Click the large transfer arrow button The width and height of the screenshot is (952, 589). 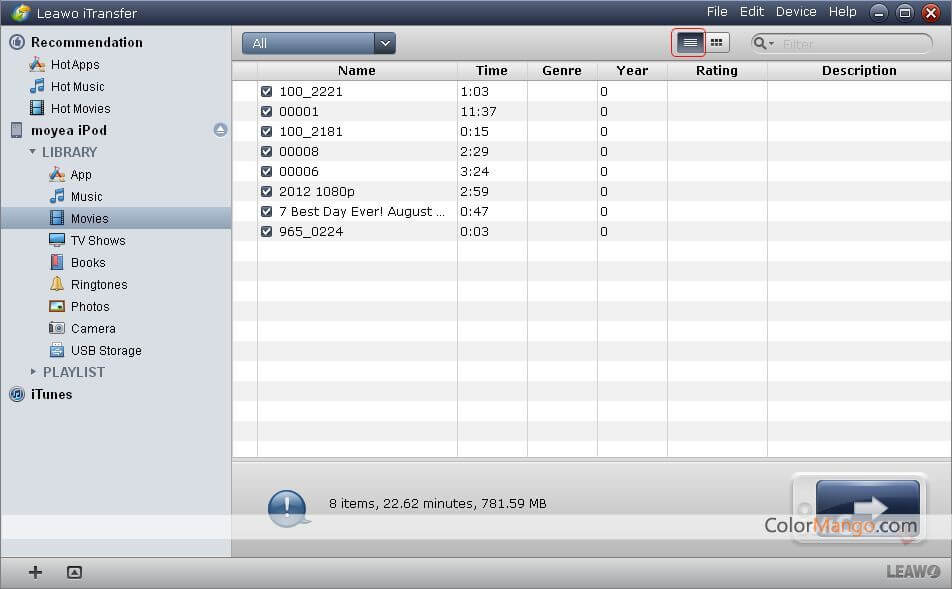867,508
